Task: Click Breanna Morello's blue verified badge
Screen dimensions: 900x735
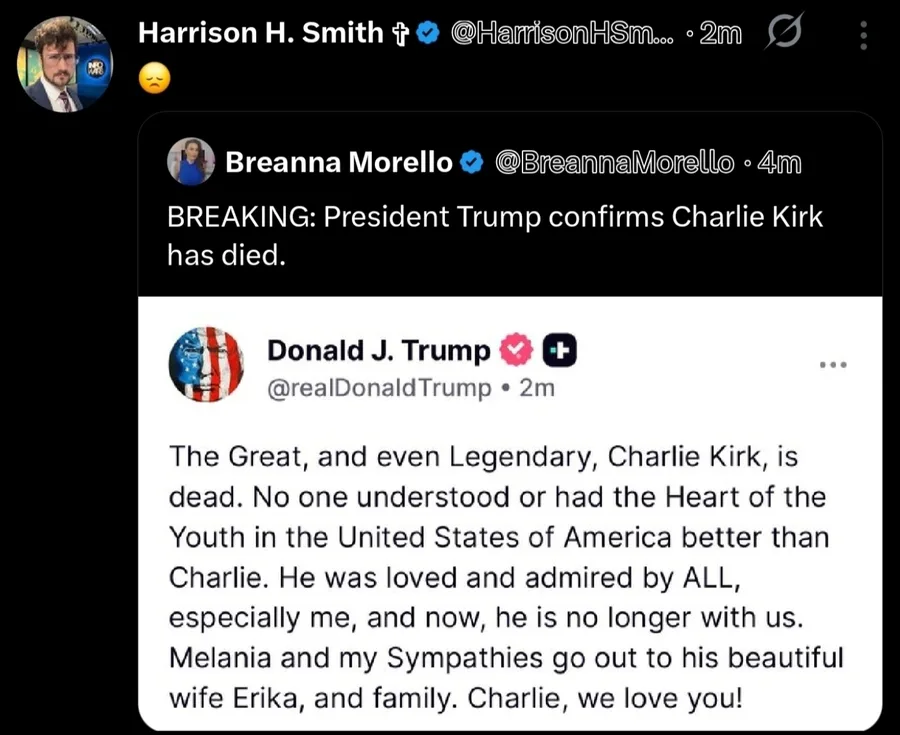Action: click(x=470, y=162)
